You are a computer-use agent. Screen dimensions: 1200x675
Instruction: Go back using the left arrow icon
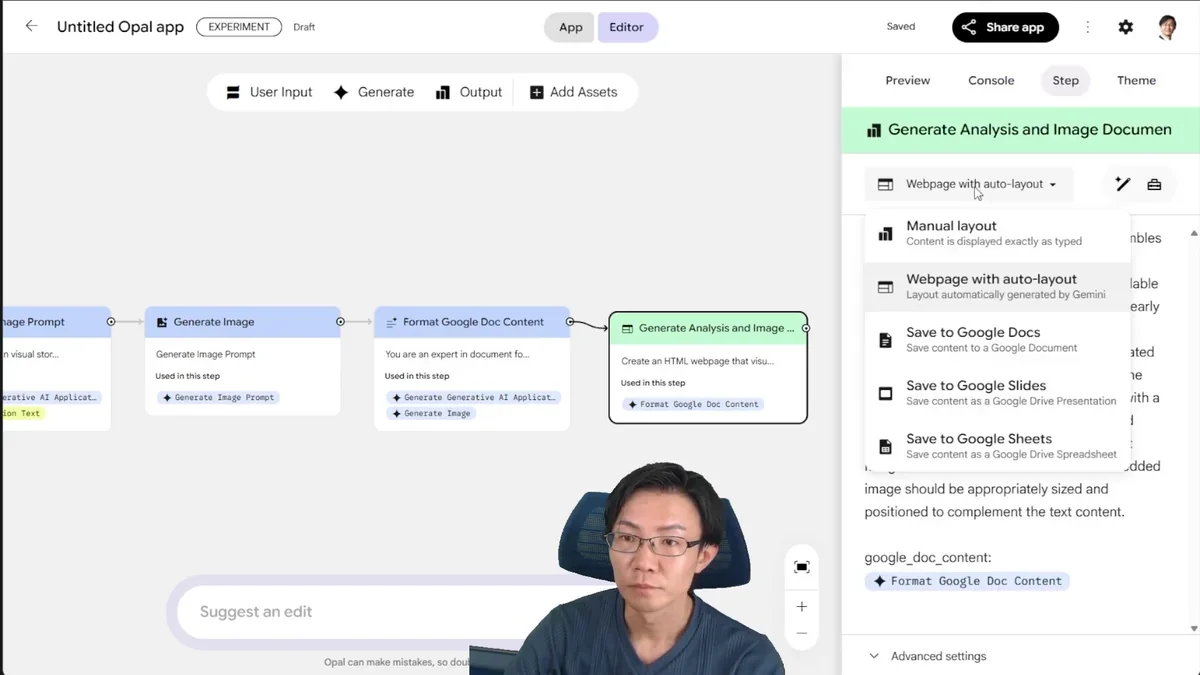[31, 26]
